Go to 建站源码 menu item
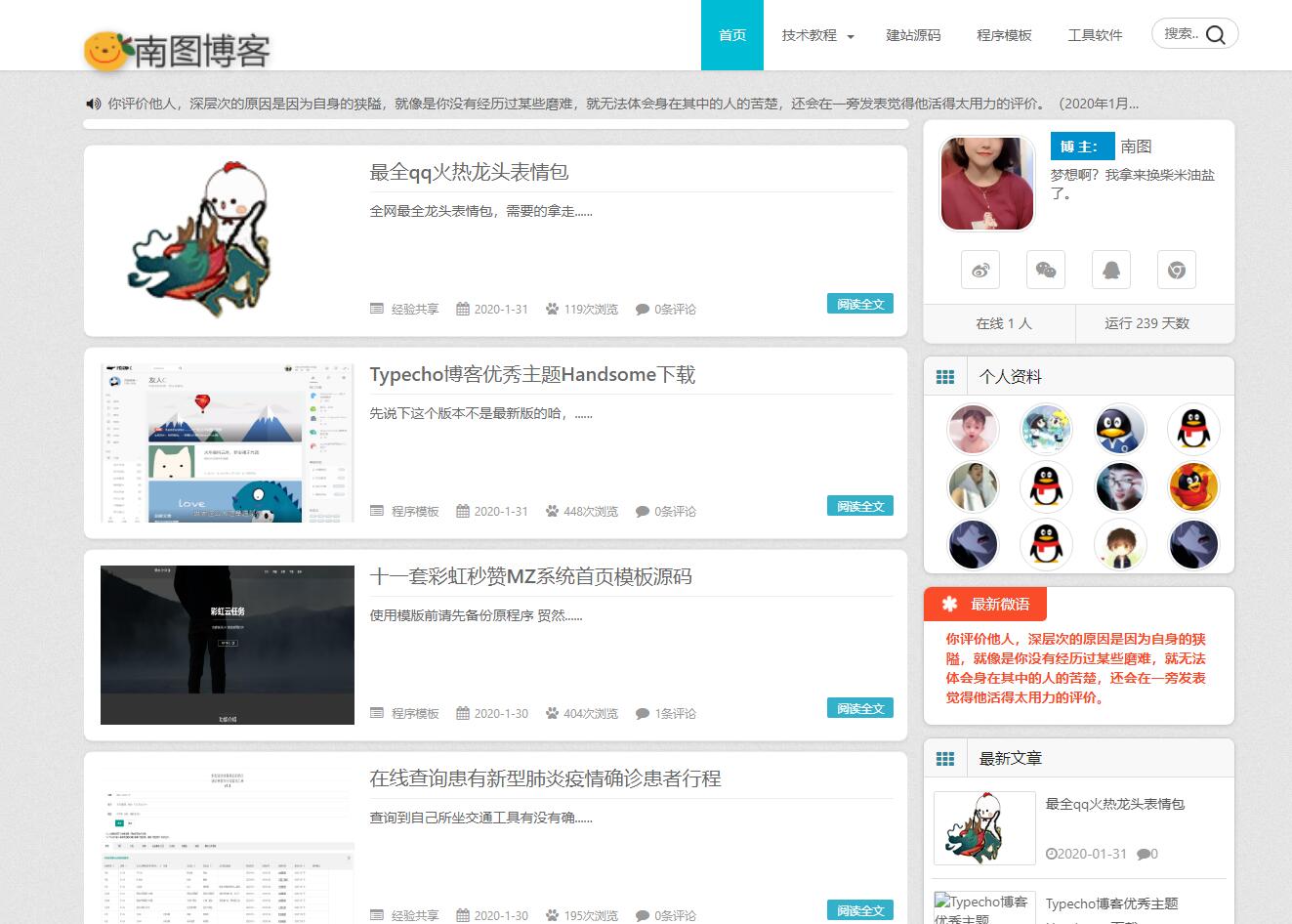Viewport: 1292px width, 924px height. click(x=913, y=35)
